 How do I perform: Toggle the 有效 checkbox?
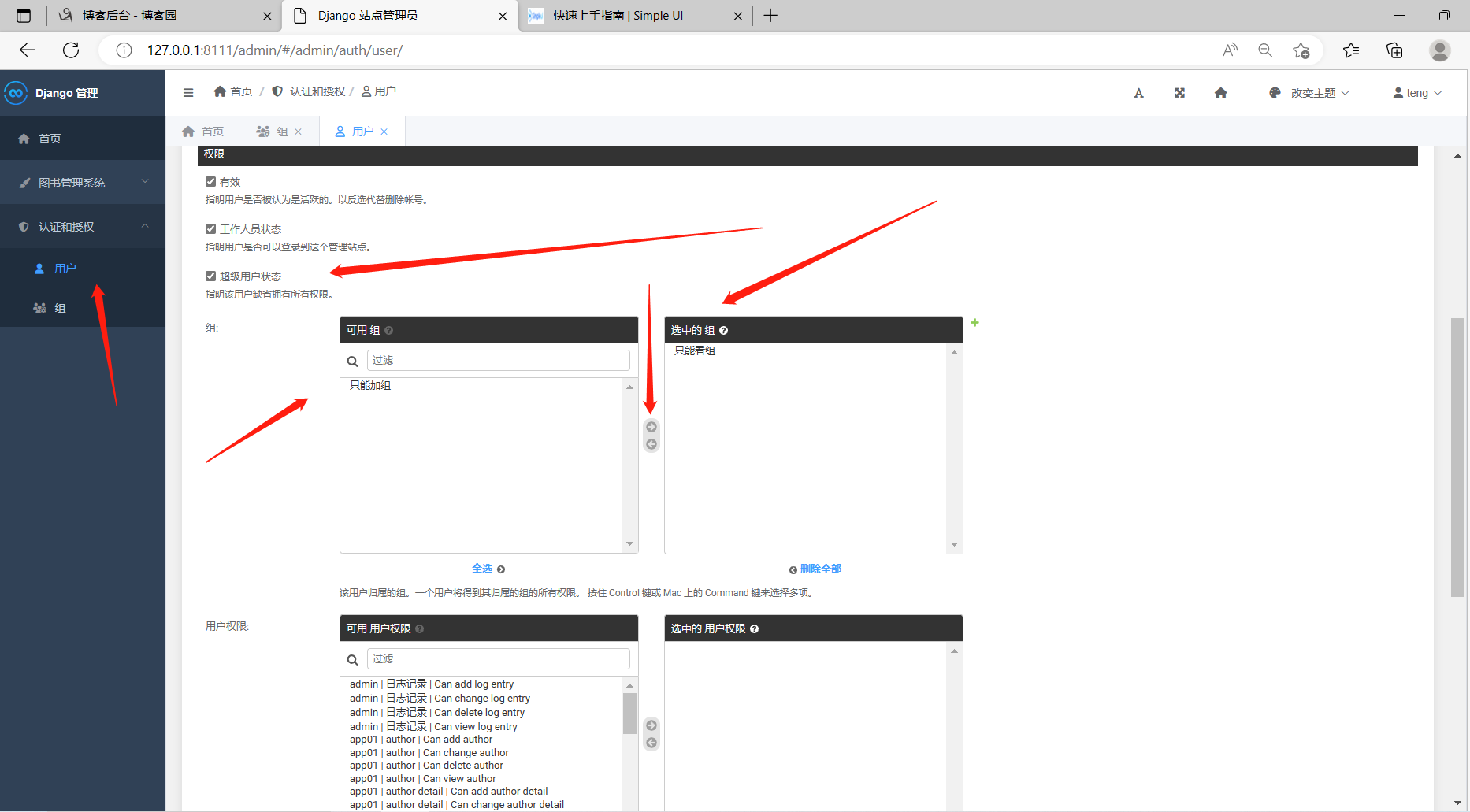[210, 182]
